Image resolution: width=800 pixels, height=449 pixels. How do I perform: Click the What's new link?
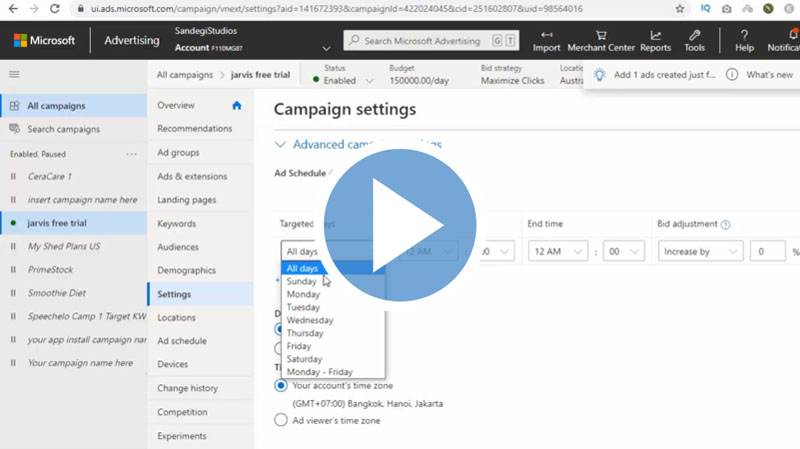click(769, 75)
